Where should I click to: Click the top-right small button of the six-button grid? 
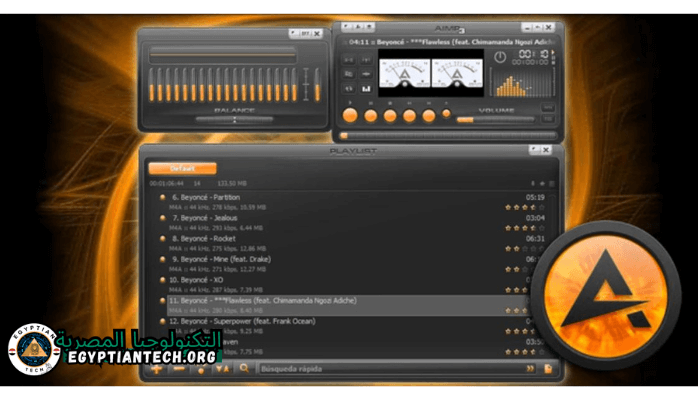(x=366, y=59)
